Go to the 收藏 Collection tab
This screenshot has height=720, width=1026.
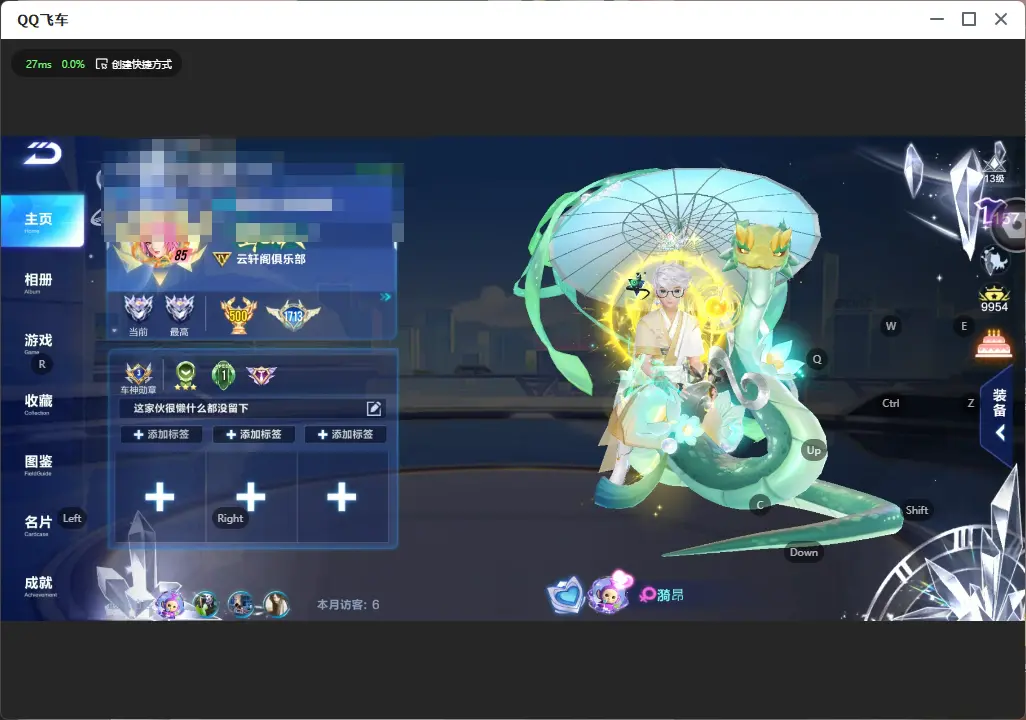(x=38, y=403)
